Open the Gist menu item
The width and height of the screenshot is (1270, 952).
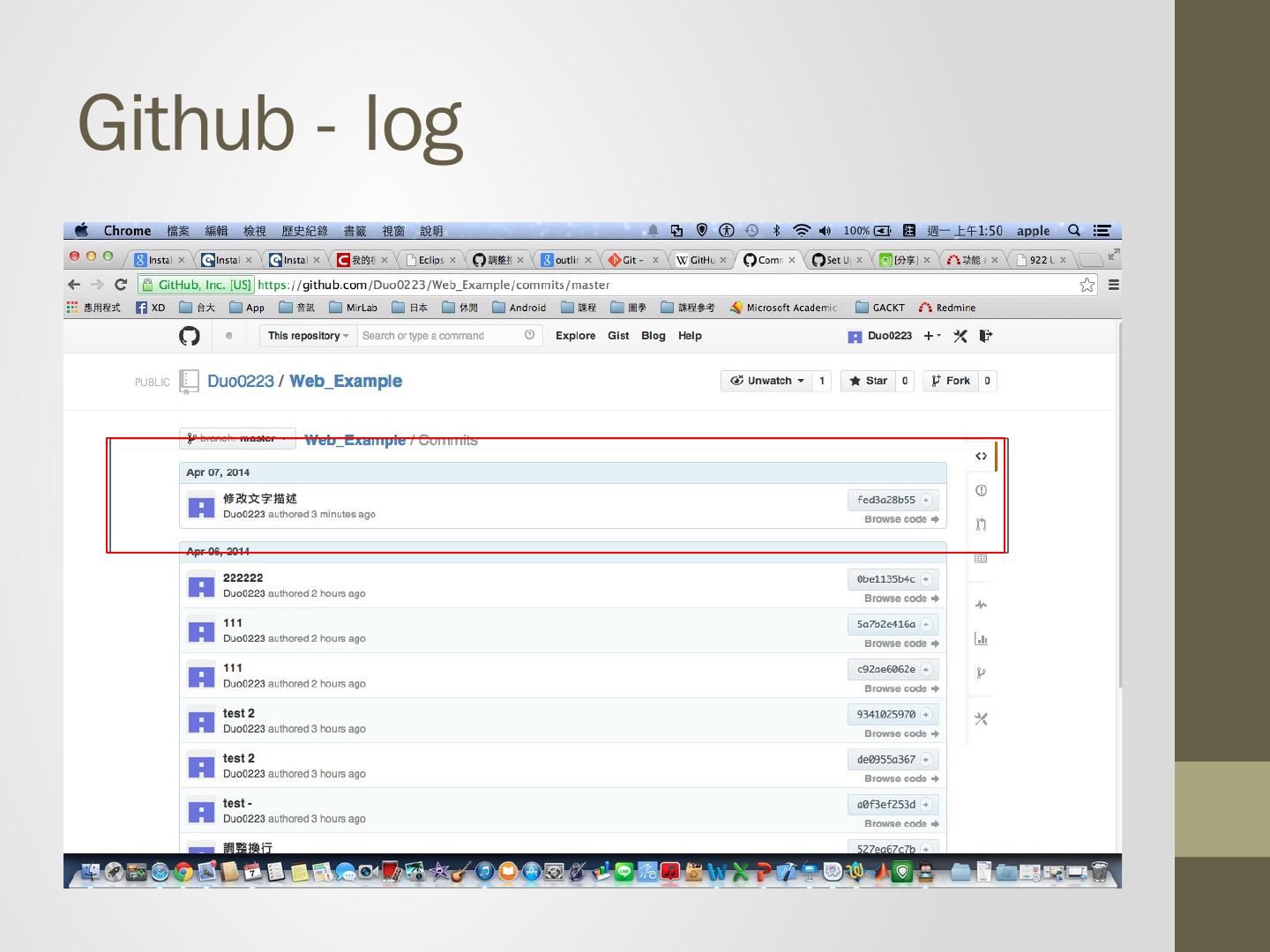tap(618, 336)
